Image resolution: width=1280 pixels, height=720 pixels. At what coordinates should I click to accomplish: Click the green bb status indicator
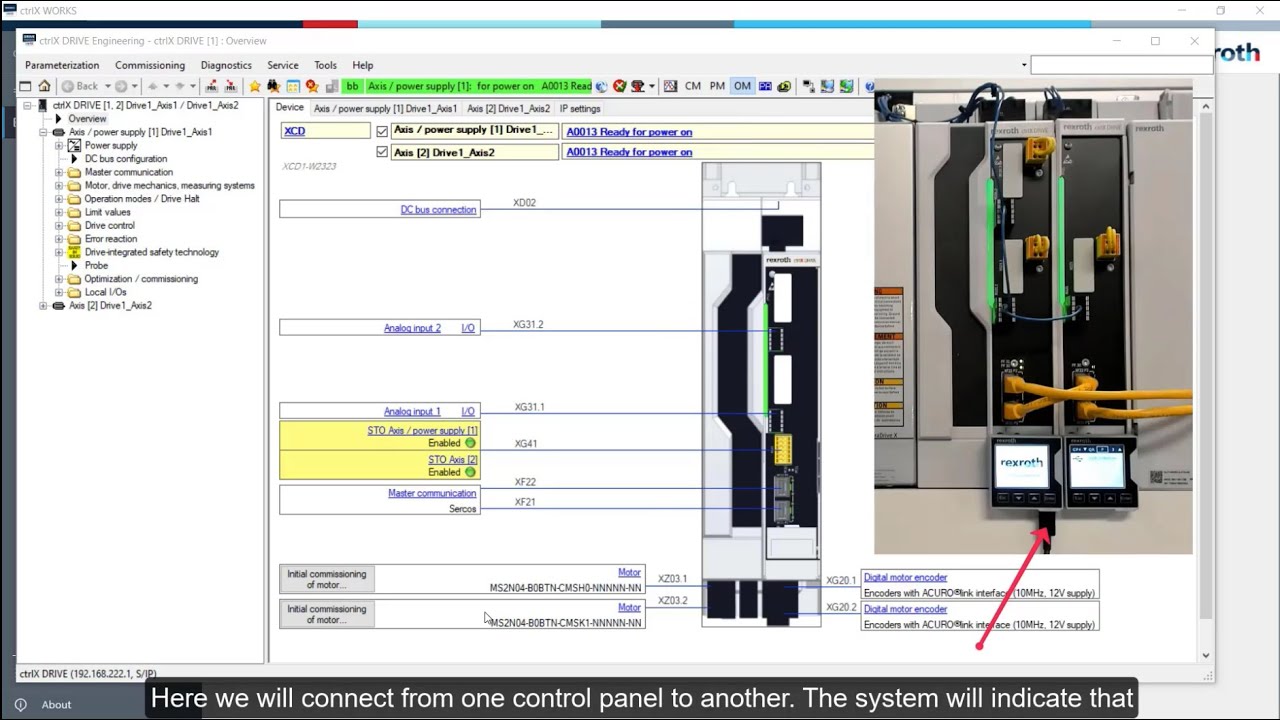click(352, 86)
